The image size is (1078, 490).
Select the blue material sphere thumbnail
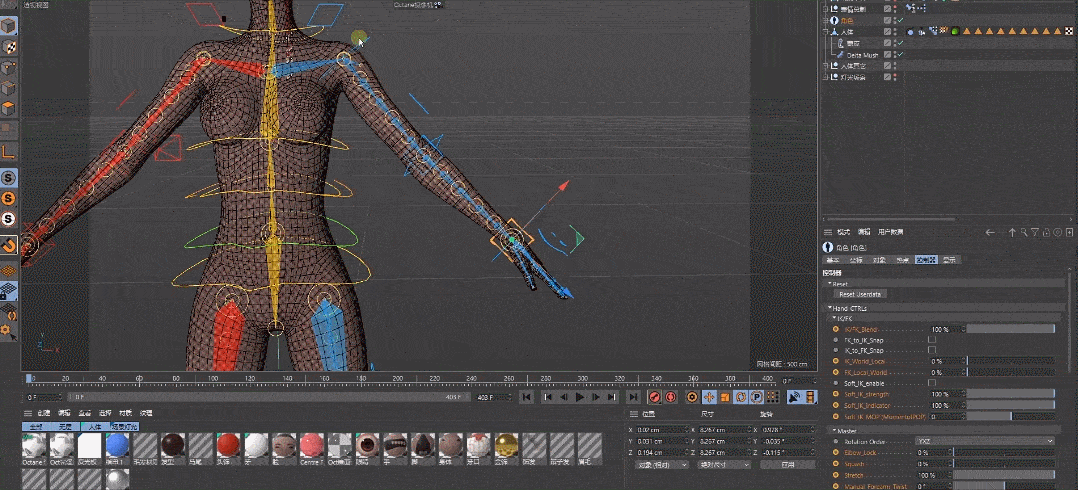pos(116,446)
